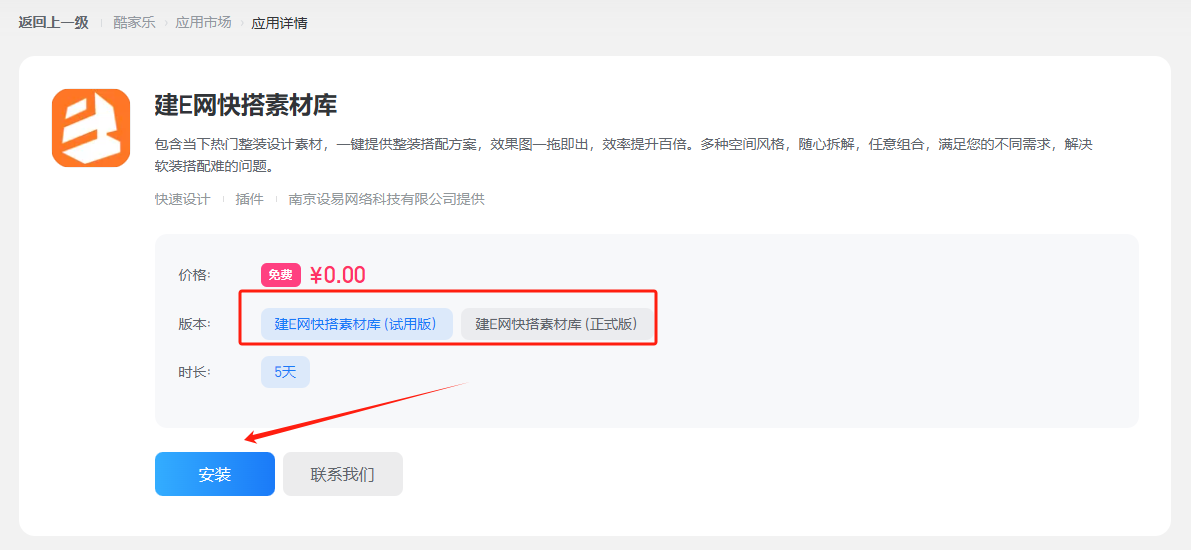Image resolution: width=1191 pixels, height=550 pixels.
Task: Click the 价格 field label
Action: pos(194,275)
